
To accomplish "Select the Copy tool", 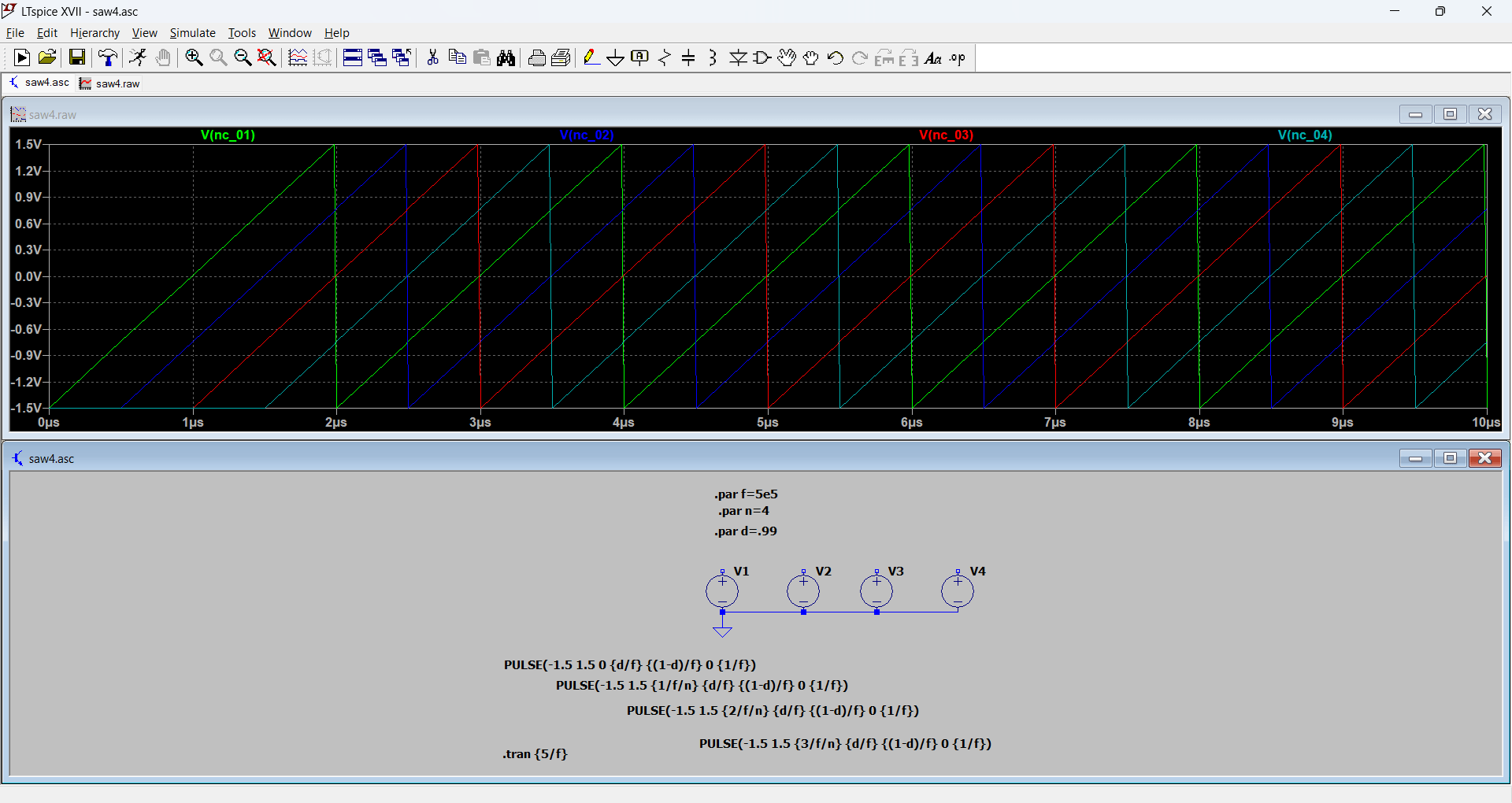I will tap(457, 57).
